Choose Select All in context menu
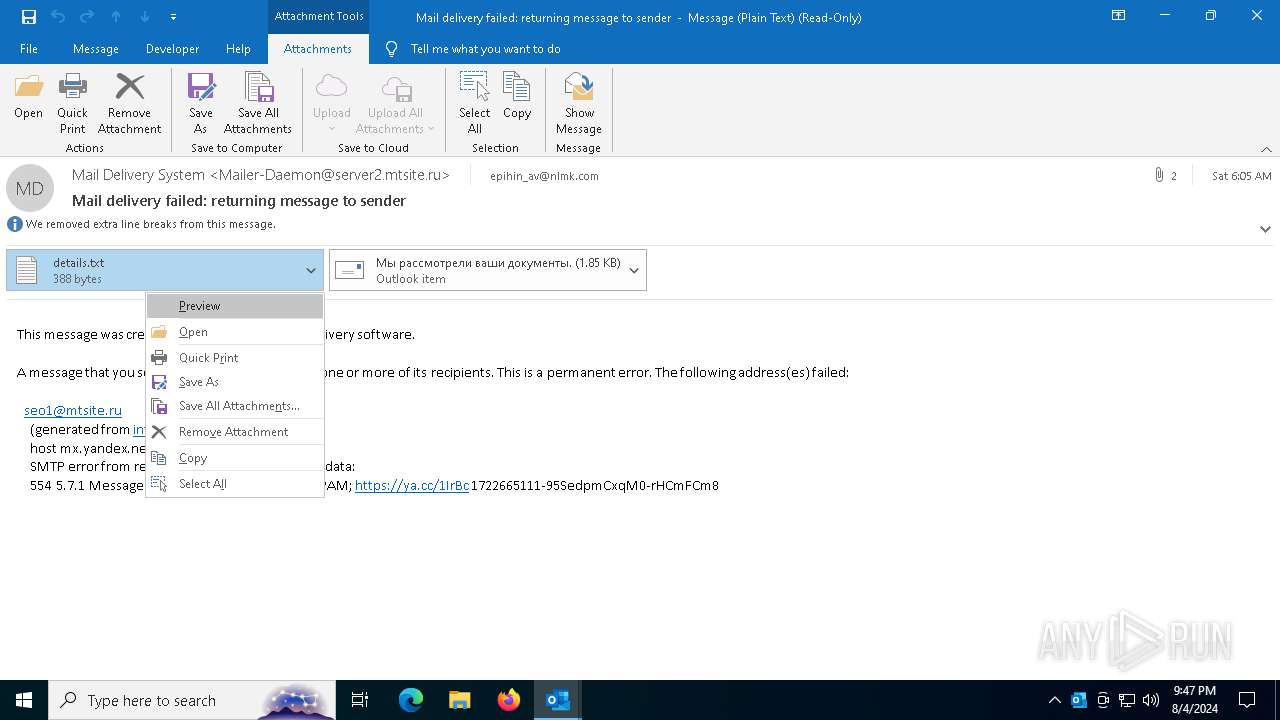 point(235,484)
